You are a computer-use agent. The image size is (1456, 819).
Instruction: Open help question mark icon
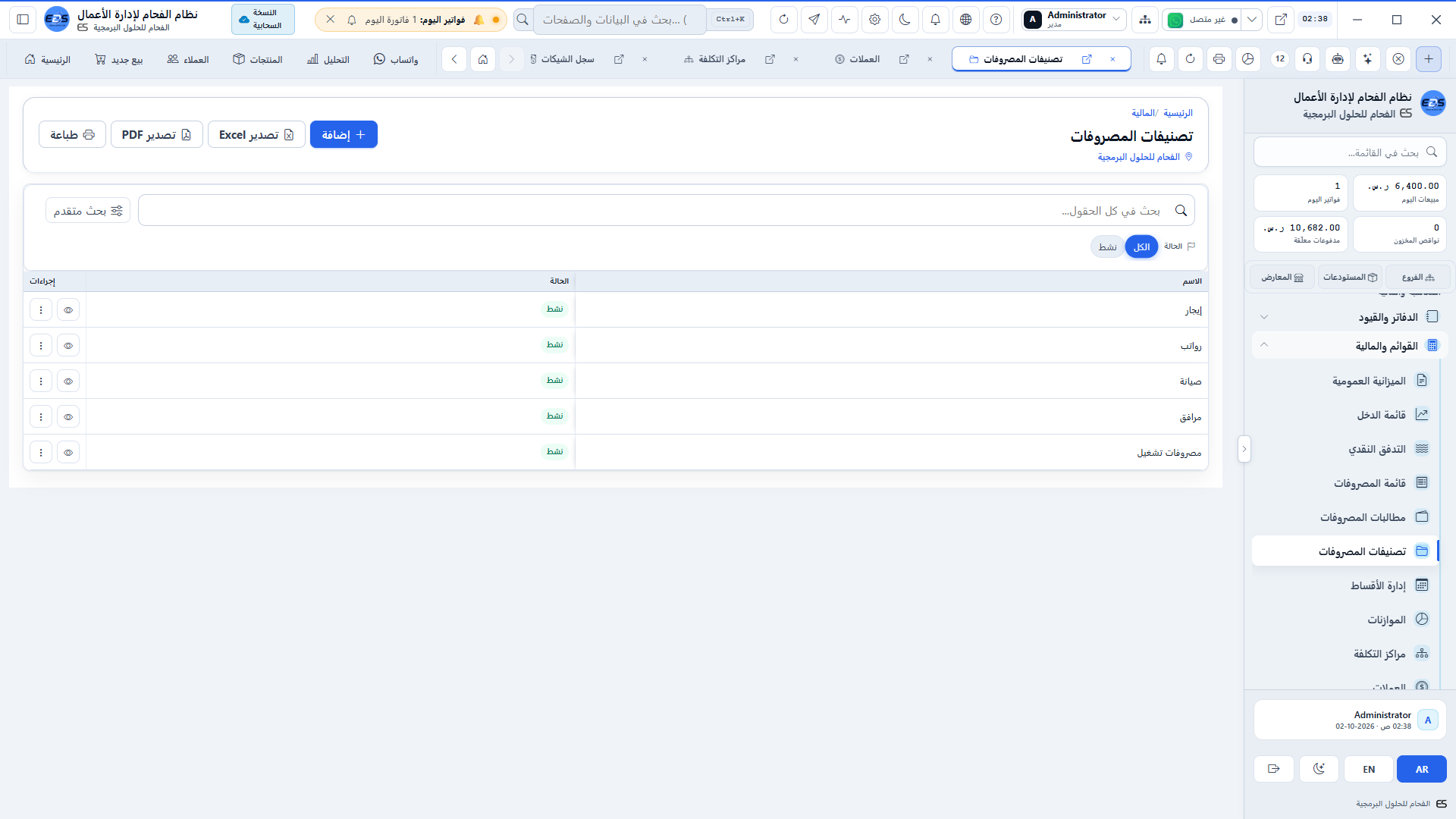pos(996,20)
